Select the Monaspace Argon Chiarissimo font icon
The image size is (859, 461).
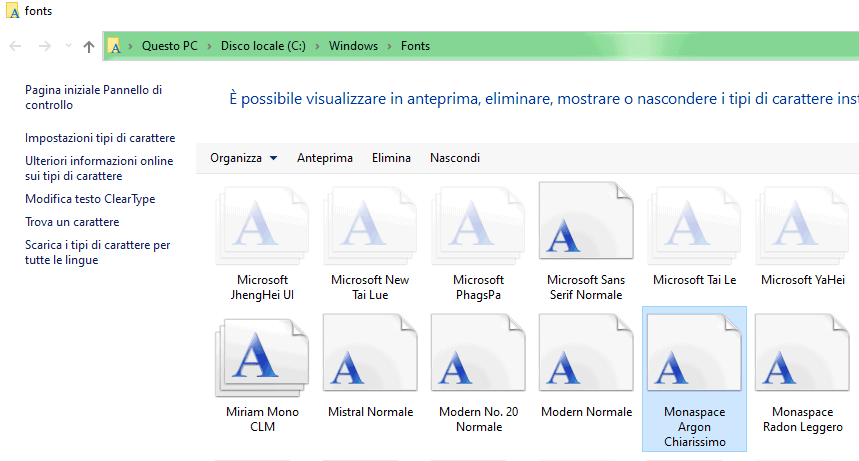(694, 353)
